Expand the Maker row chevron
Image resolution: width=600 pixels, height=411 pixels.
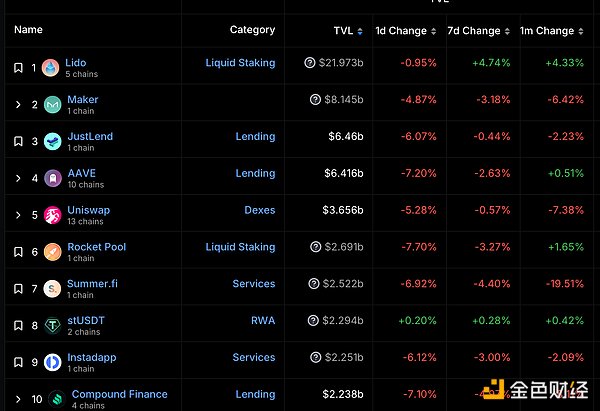tap(18, 105)
